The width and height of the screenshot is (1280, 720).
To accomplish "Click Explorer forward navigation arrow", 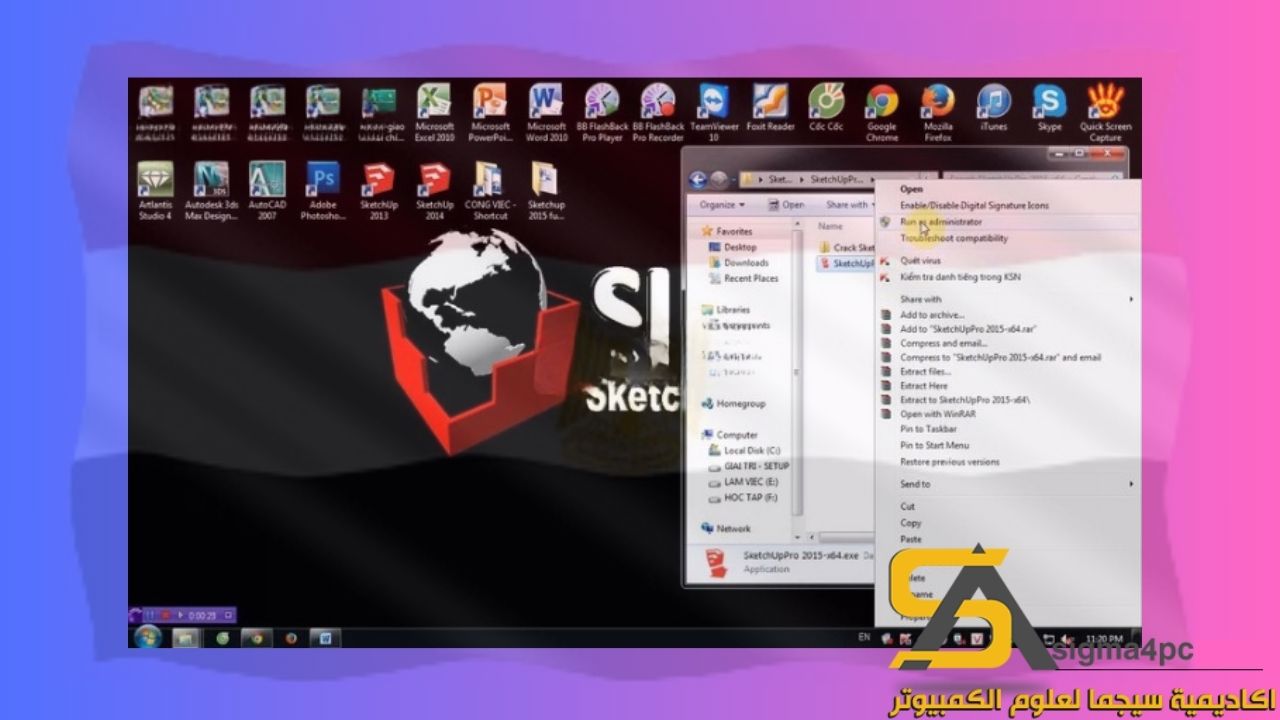I will [x=717, y=179].
